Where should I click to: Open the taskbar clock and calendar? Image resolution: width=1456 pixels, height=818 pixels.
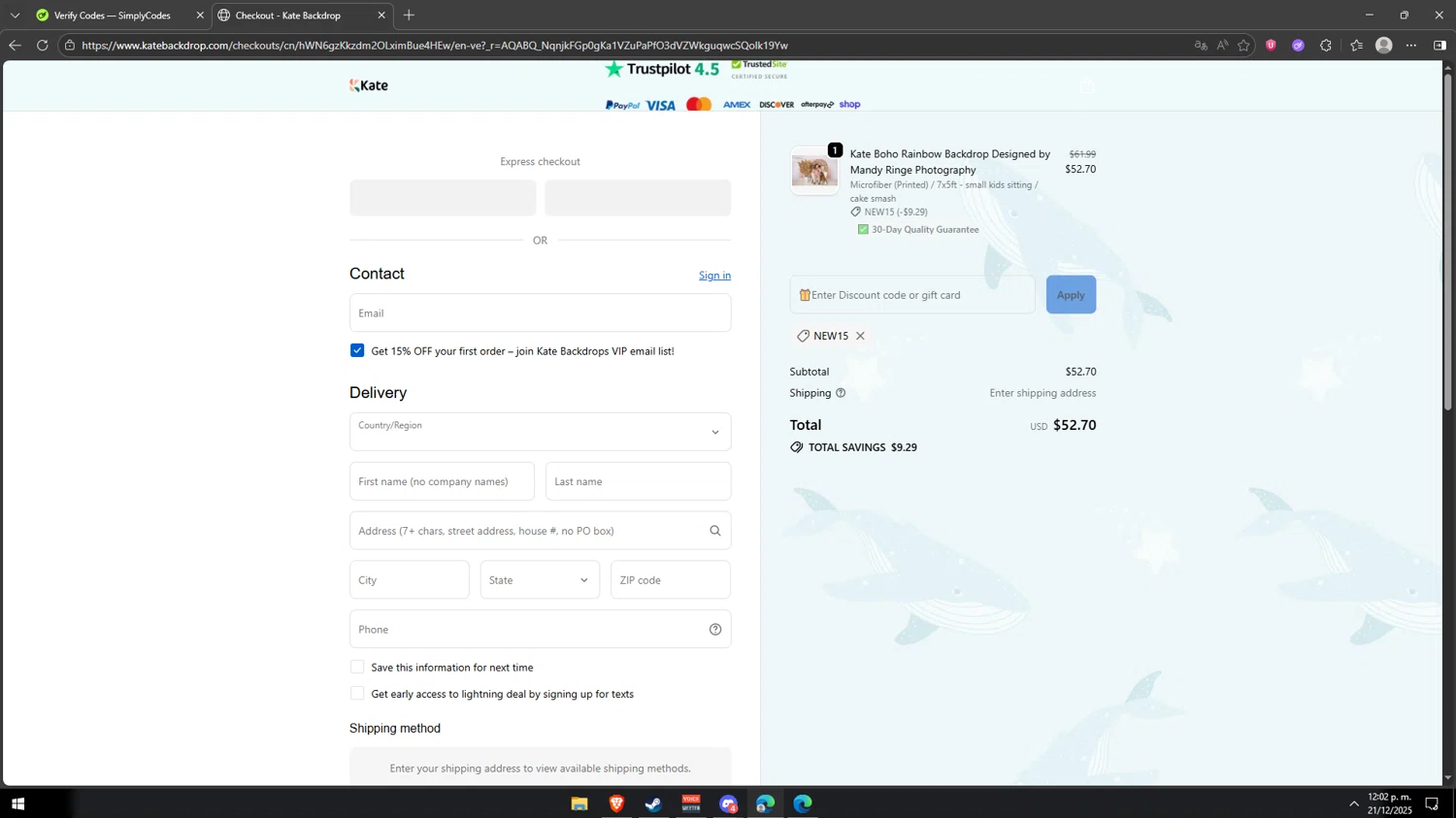[x=1390, y=803]
